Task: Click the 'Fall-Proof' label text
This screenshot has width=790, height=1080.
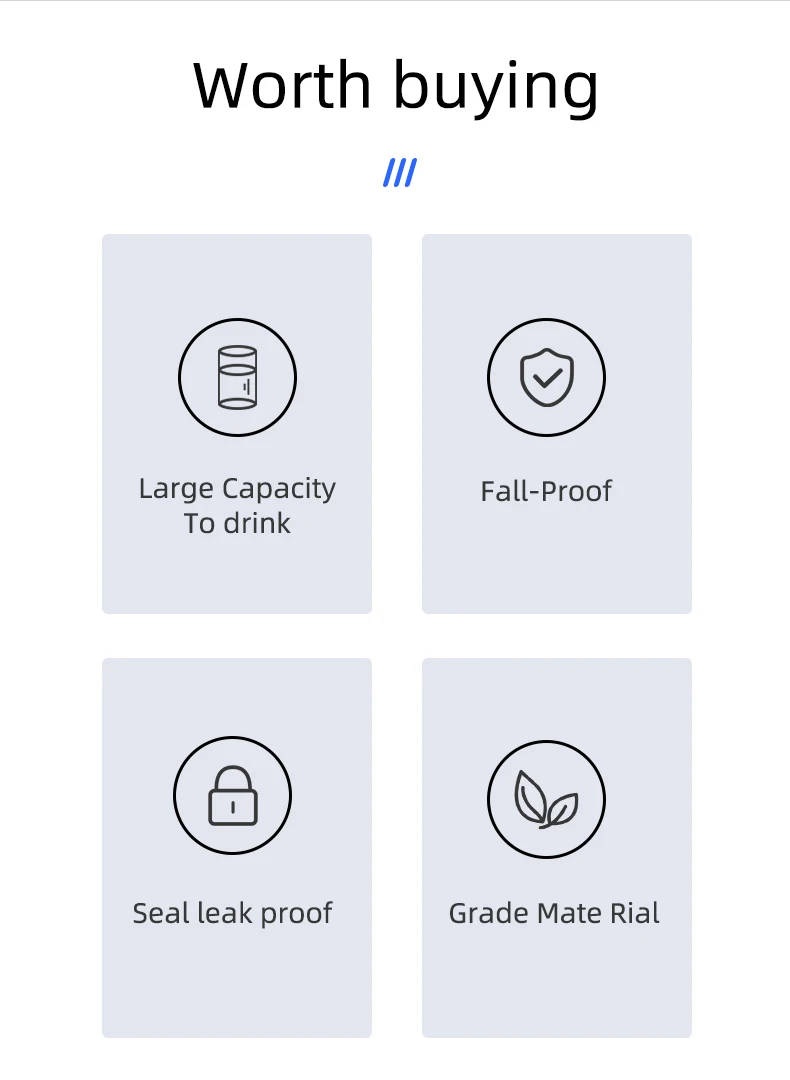Action: 546,491
